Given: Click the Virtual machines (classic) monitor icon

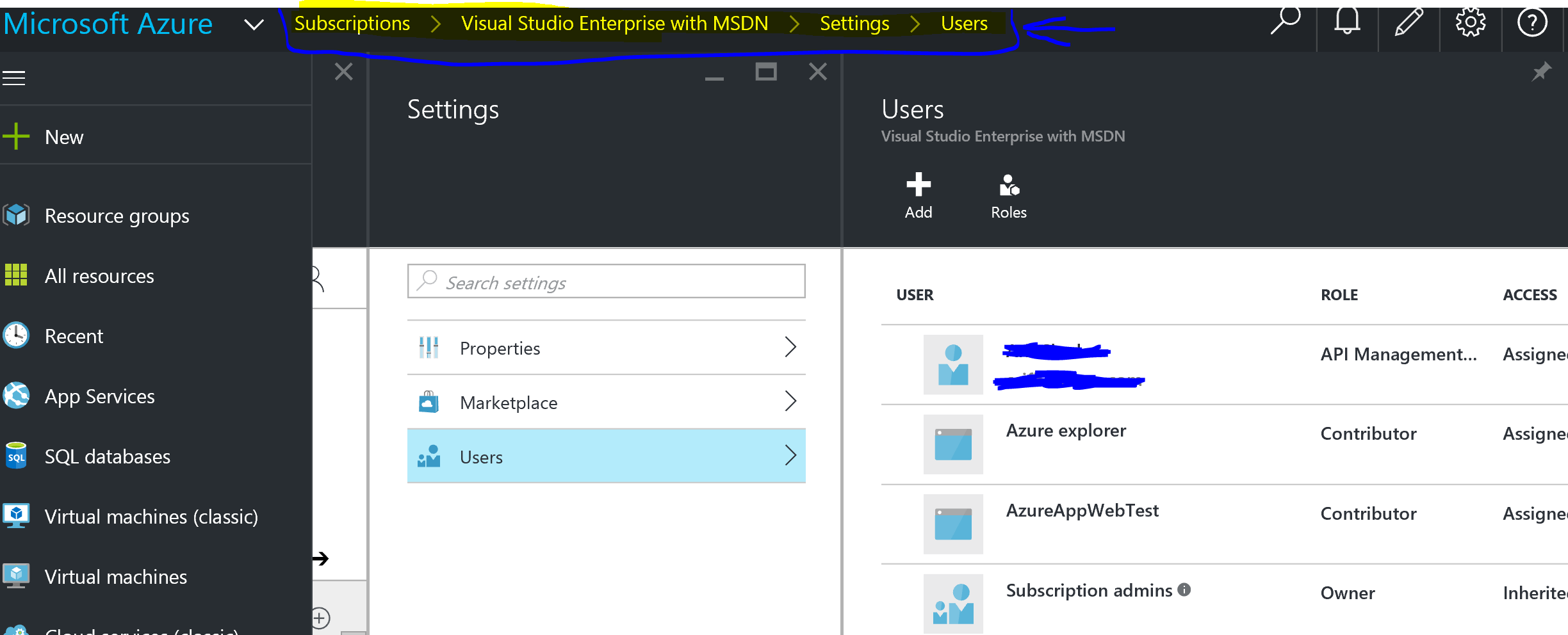Looking at the screenshot, I should point(16,516).
